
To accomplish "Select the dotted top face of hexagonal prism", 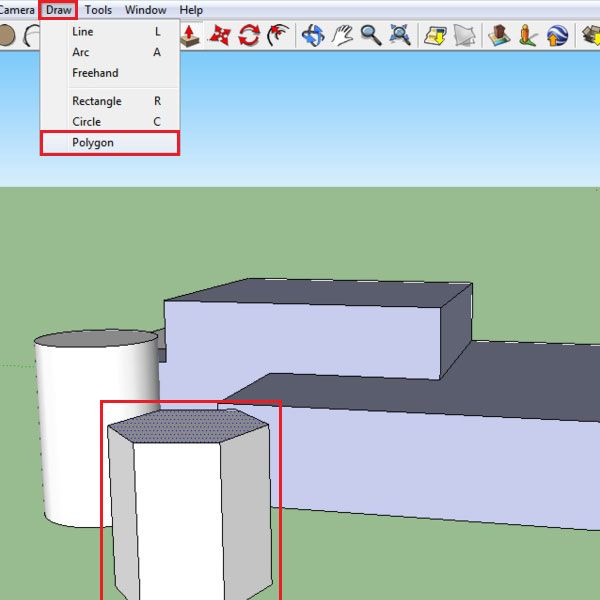I will 188,426.
